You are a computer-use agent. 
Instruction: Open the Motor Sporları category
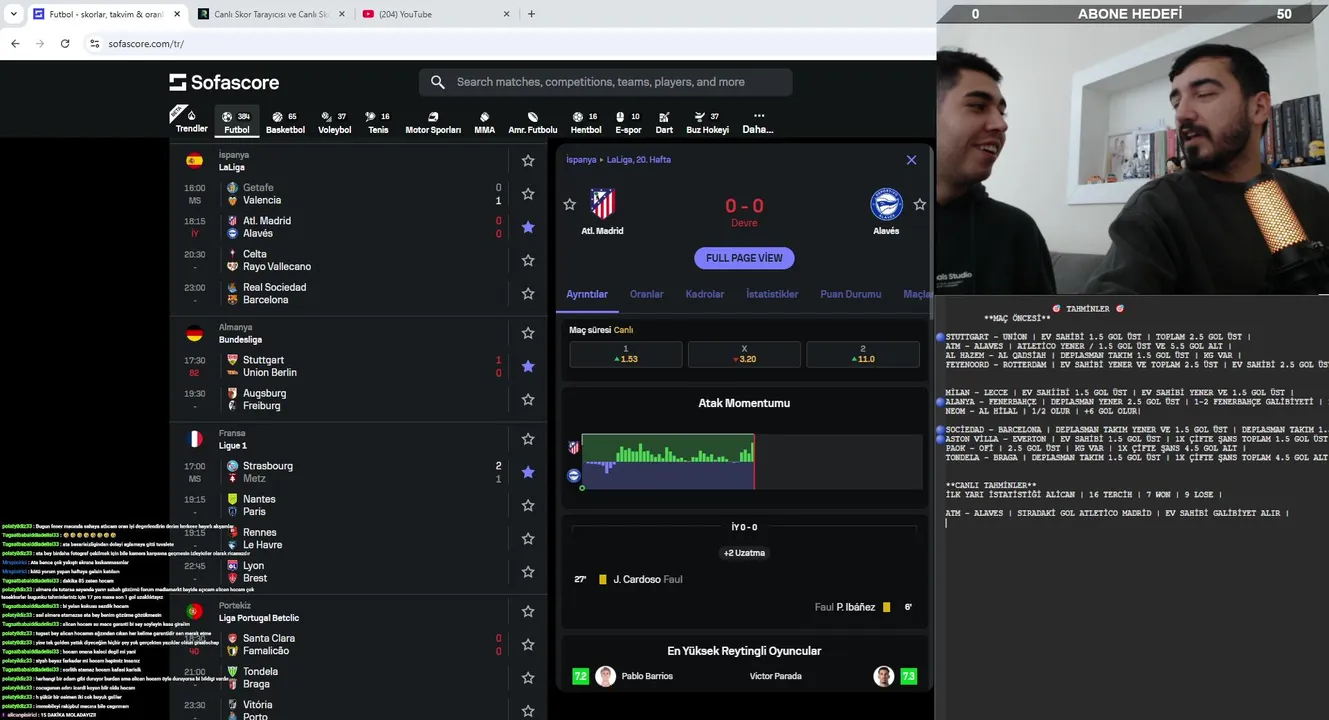click(433, 121)
